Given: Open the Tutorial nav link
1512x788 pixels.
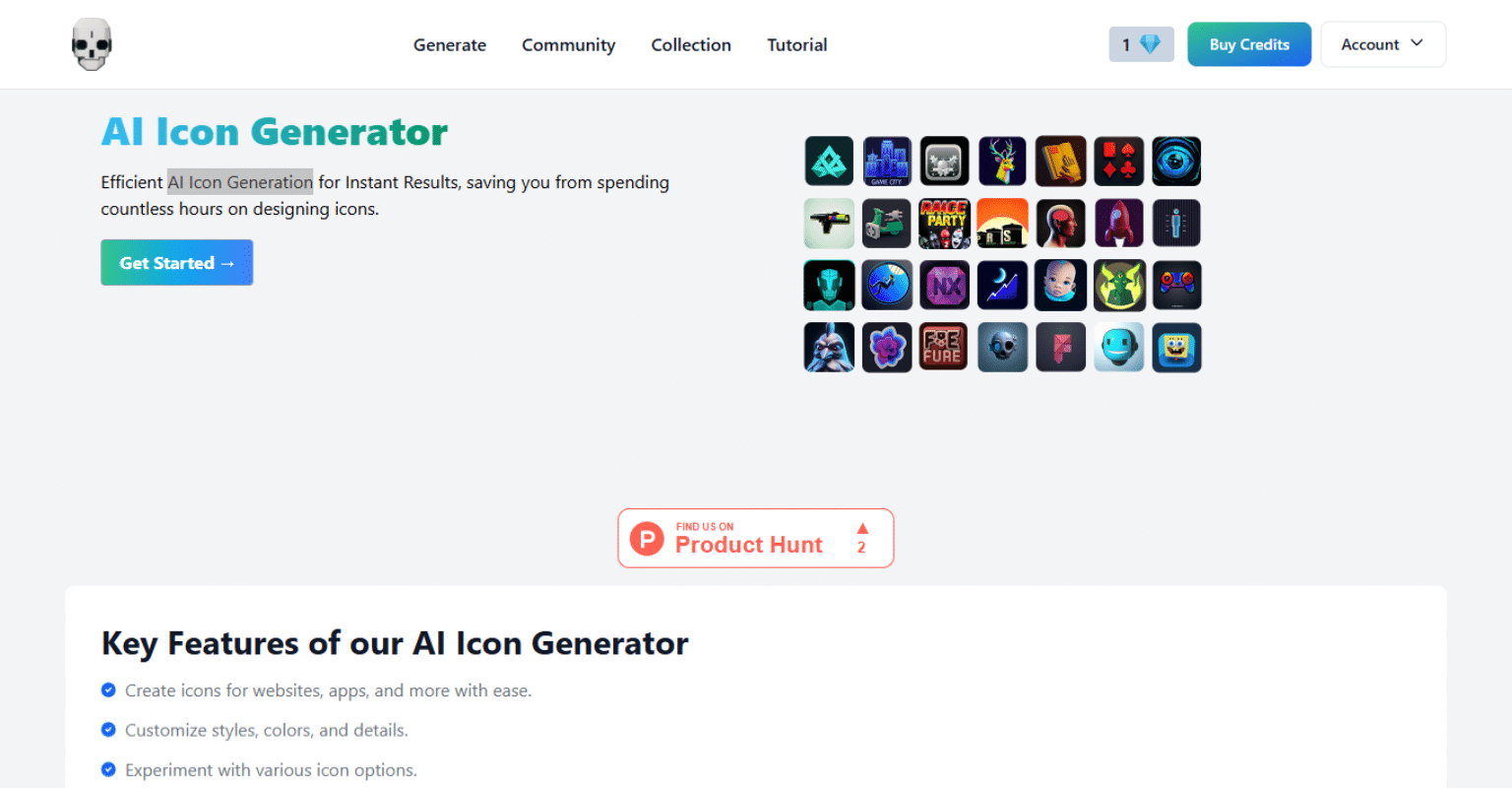Looking at the screenshot, I should pos(797,44).
